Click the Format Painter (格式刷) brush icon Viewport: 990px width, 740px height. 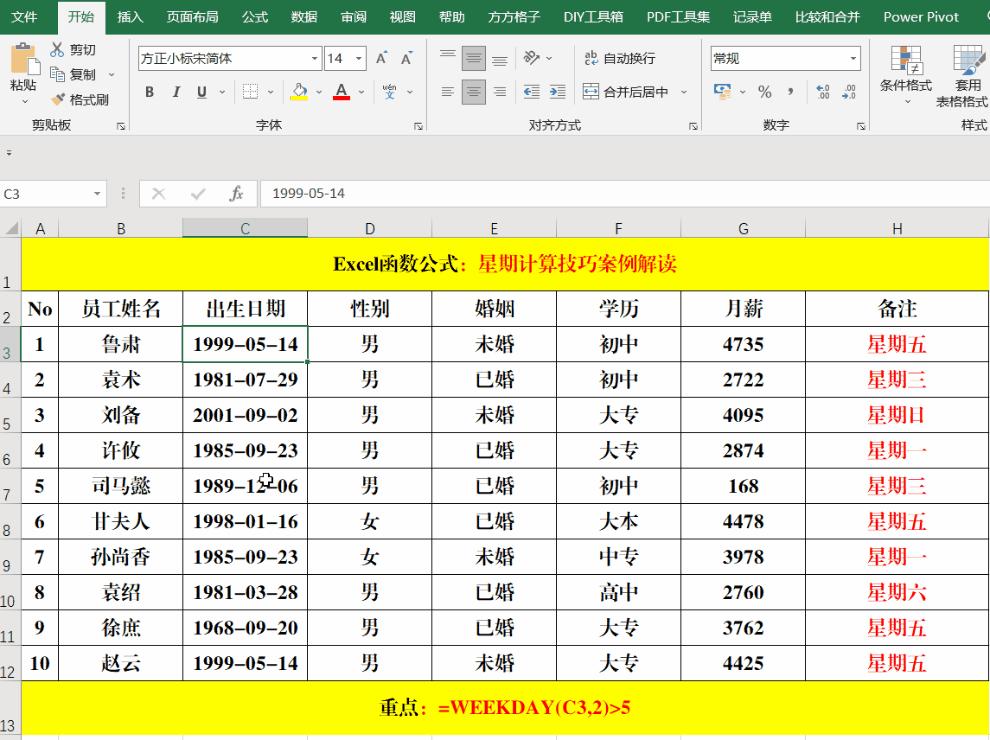click(x=58, y=99)
